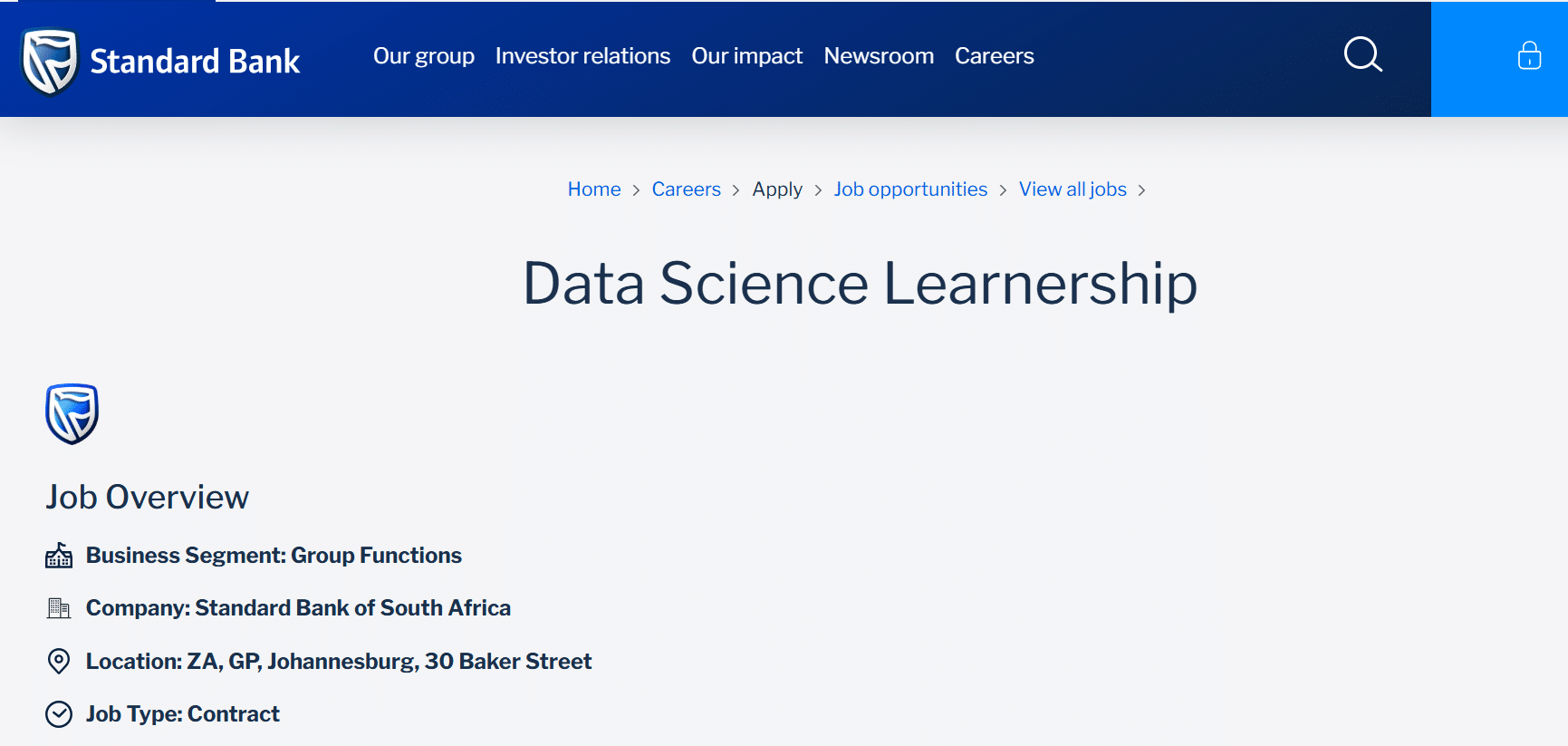The width and height of the screenshot is (1568, 746).
Task: Click the Company office building icon
Action: pos(59,608)
